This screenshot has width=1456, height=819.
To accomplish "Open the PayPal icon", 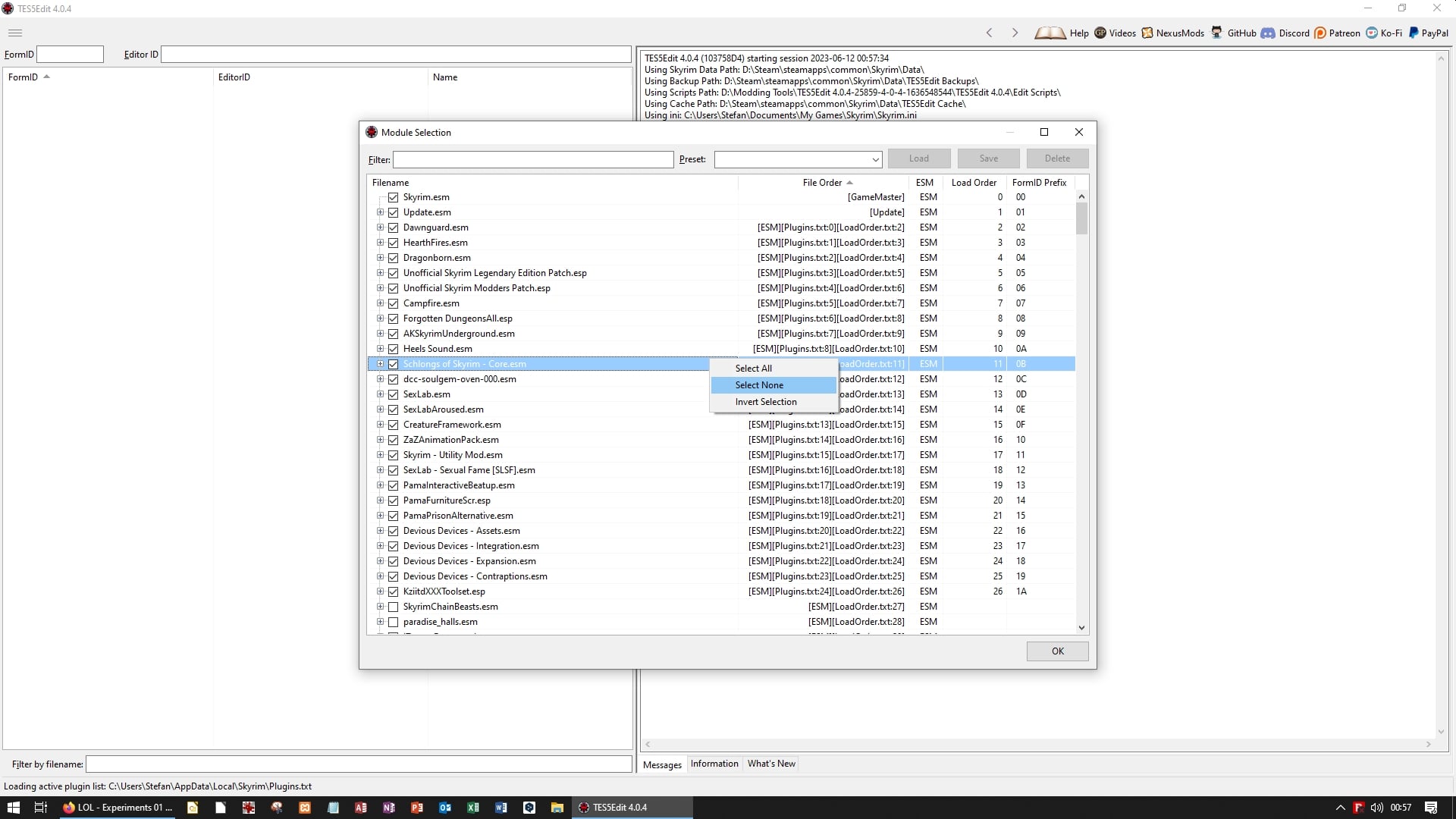I will pos(1414,33).
